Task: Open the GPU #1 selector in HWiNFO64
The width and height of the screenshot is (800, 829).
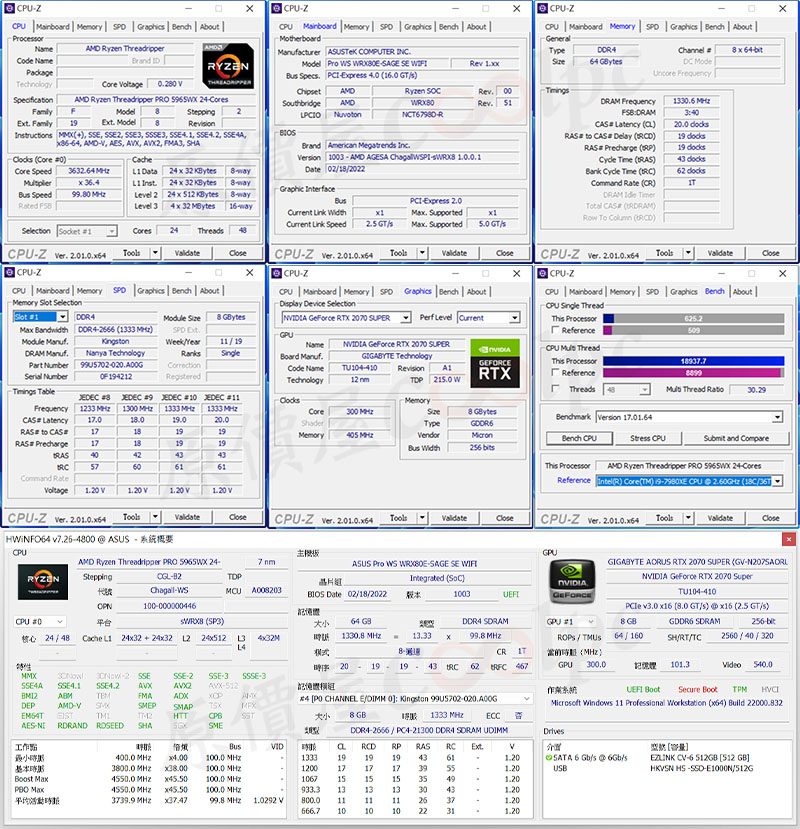Action: 571,621
